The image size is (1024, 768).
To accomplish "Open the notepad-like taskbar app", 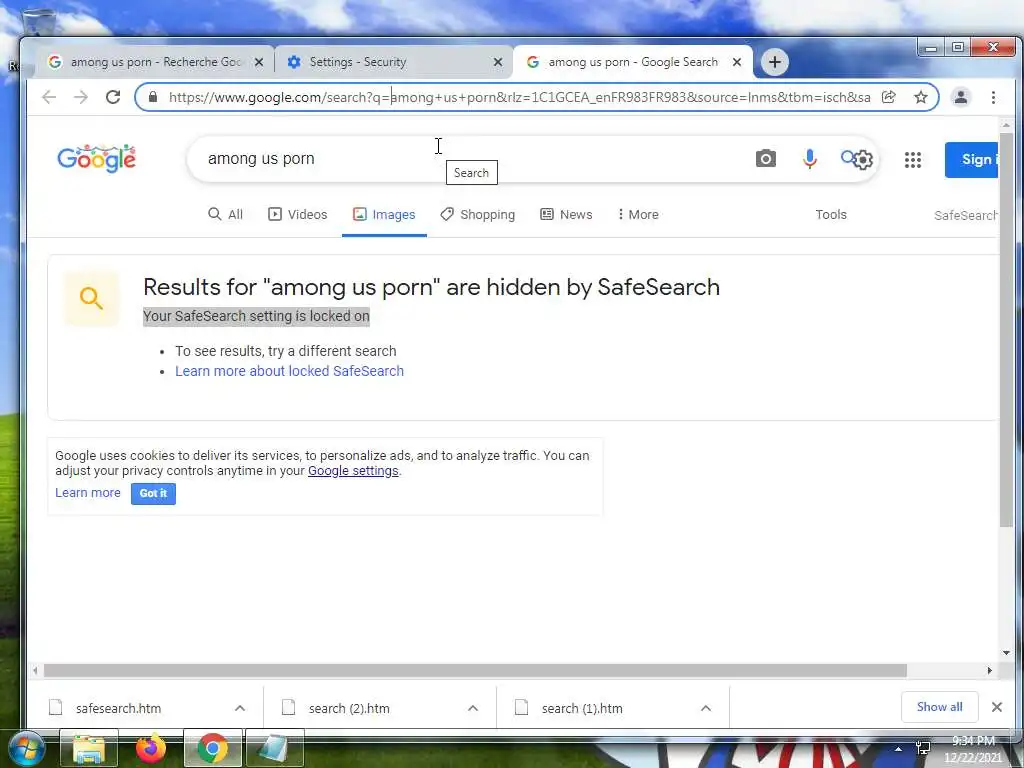I will click(x=274, y=749).
